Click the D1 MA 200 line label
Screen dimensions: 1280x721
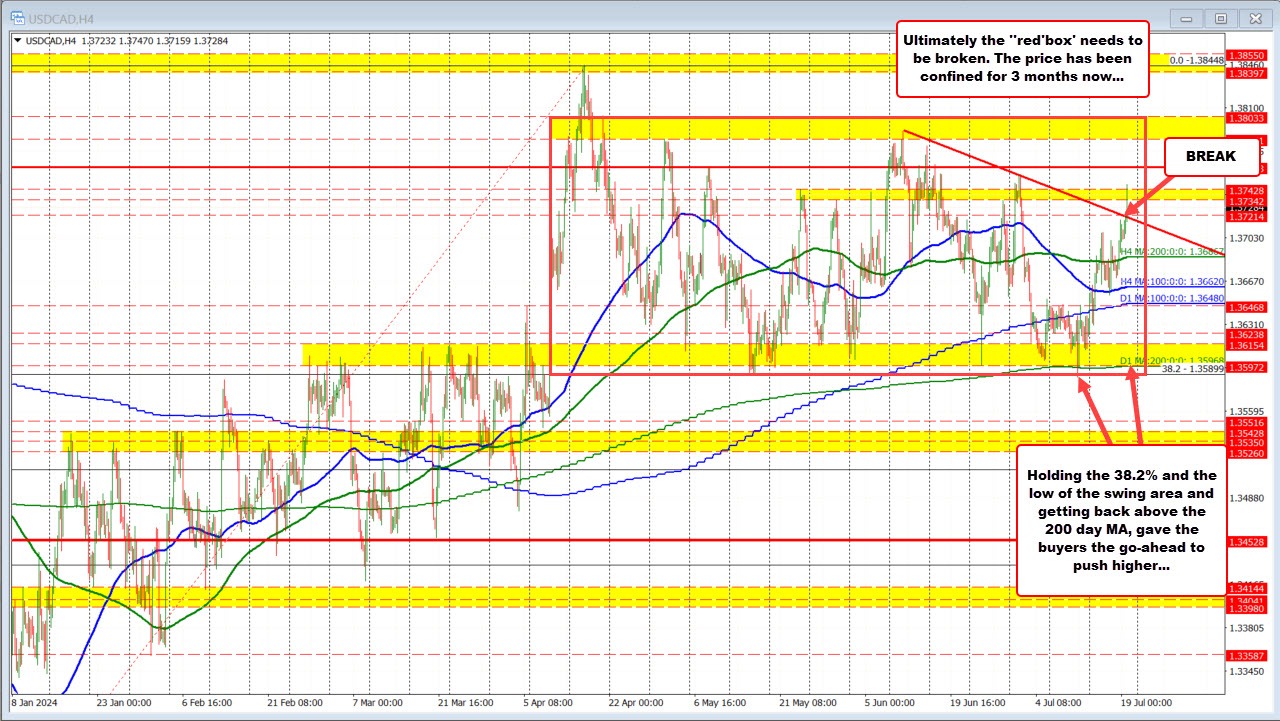click(1173, 358)
